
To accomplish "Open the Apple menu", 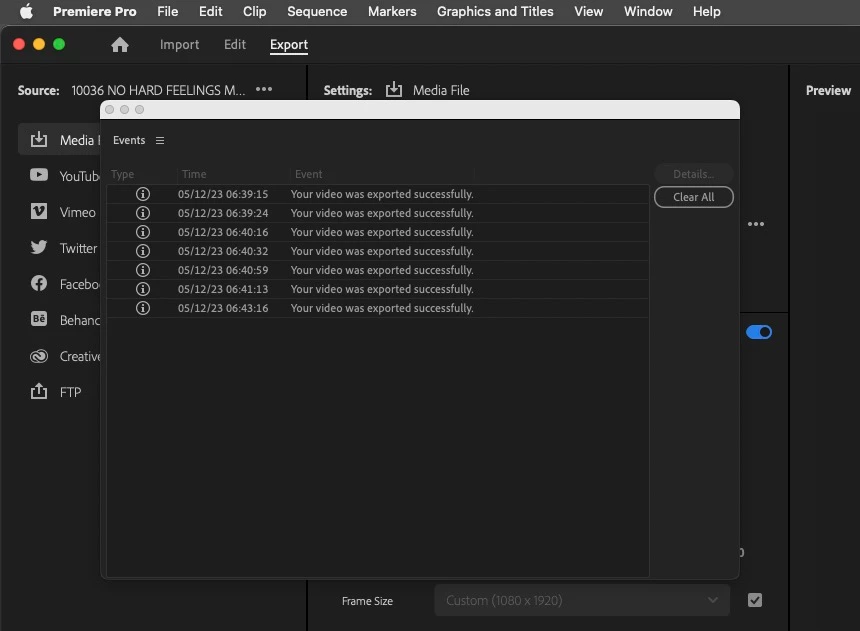I will pyautogui.click(x=26, y=12).
